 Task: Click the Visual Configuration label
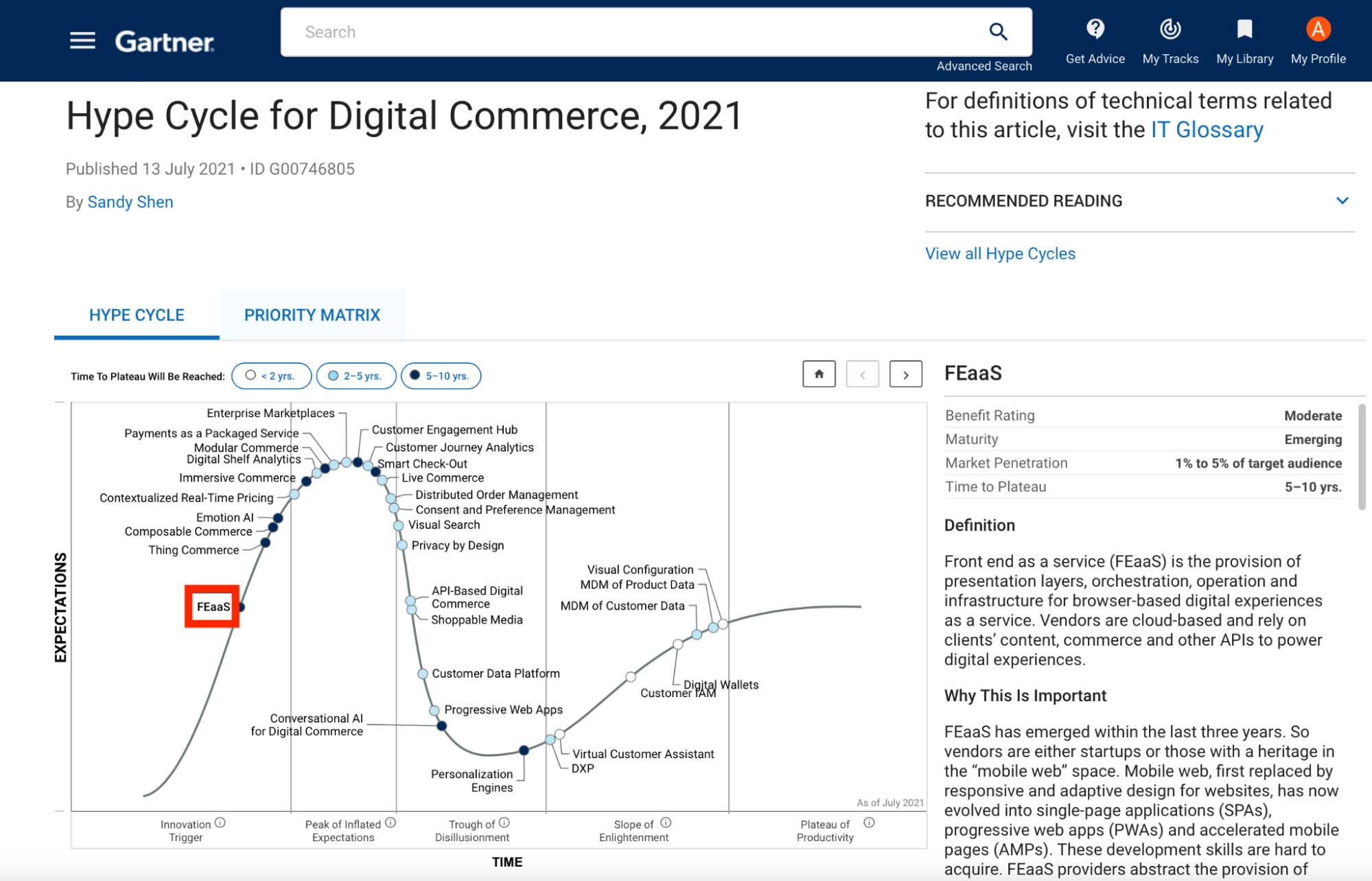[640, 569]
